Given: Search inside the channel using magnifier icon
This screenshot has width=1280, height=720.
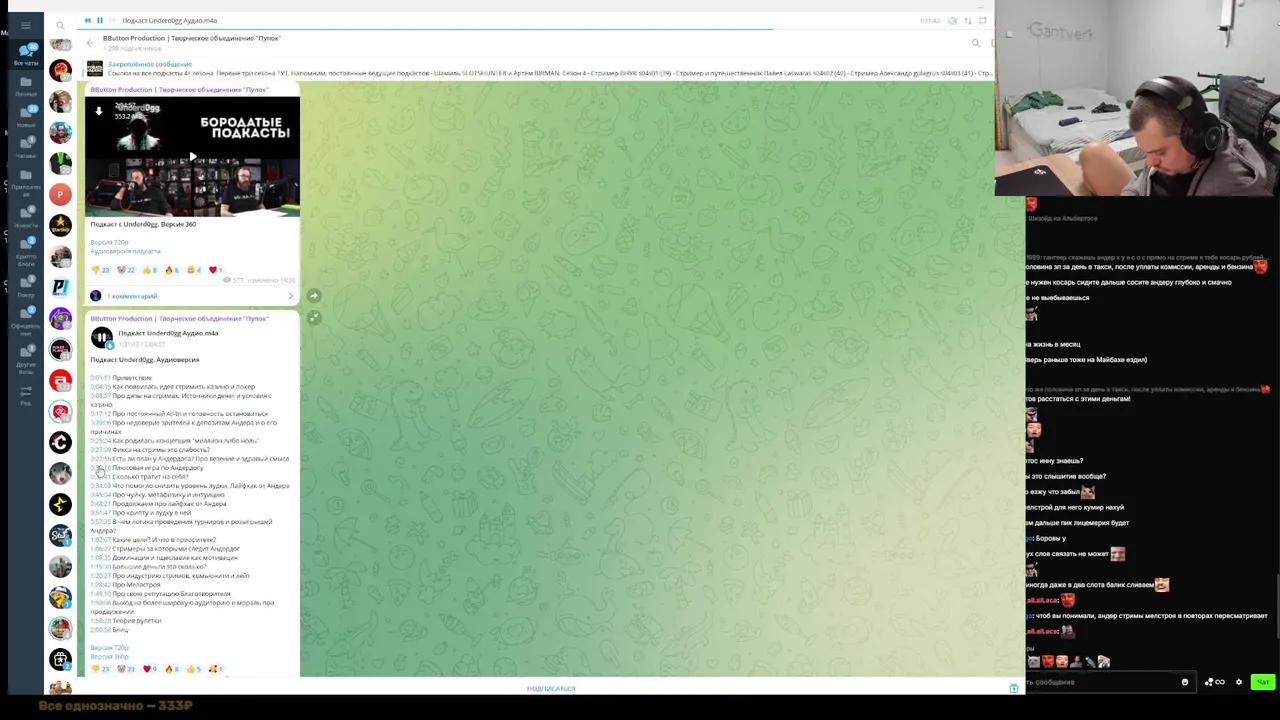Looking at the screenshot, I should coord(975,43).
